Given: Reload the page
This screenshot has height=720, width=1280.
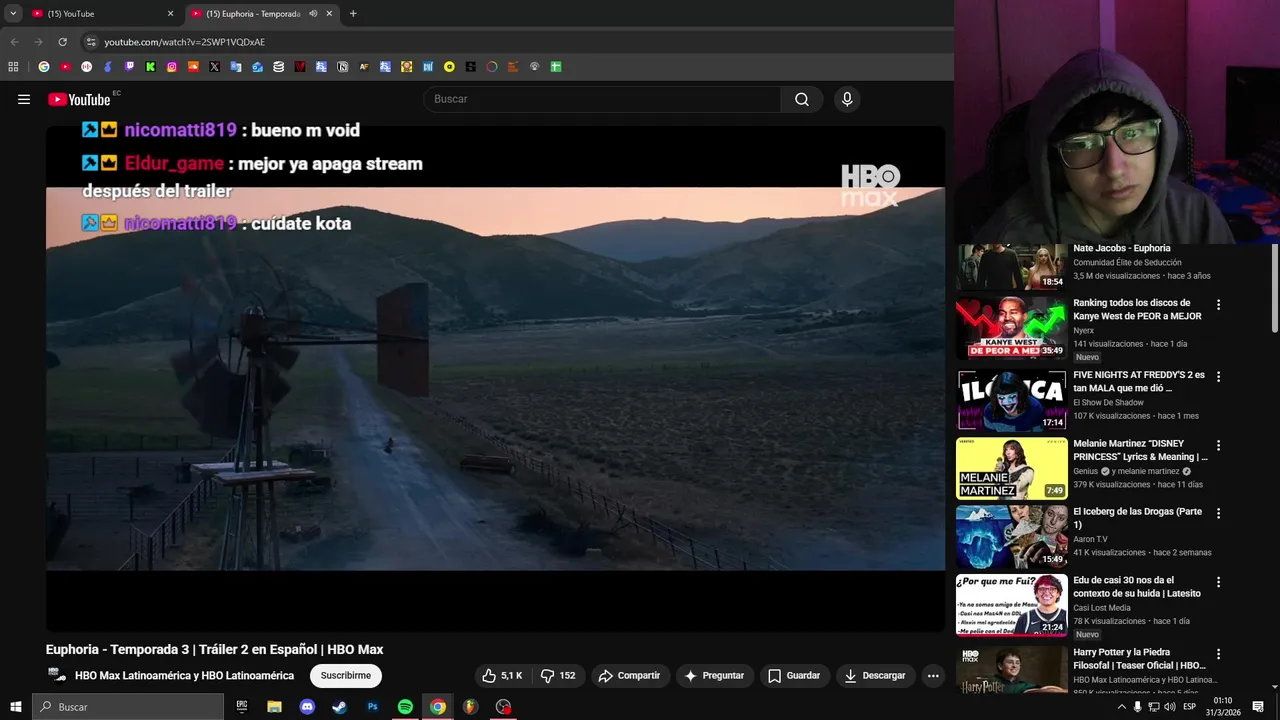Looking at the screenshot, I should (x=62, y=42).
